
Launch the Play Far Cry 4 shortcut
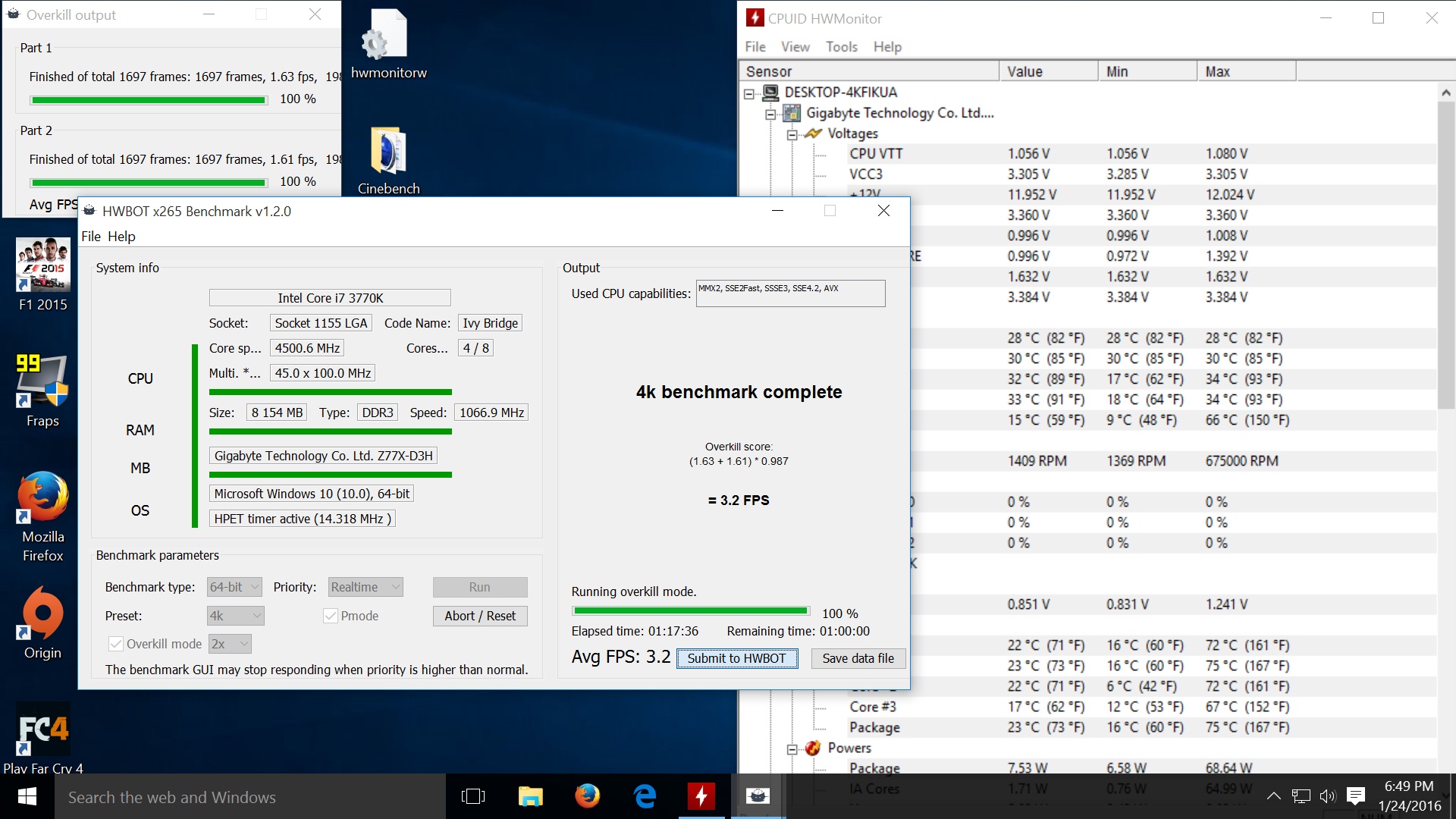(43, 739)
